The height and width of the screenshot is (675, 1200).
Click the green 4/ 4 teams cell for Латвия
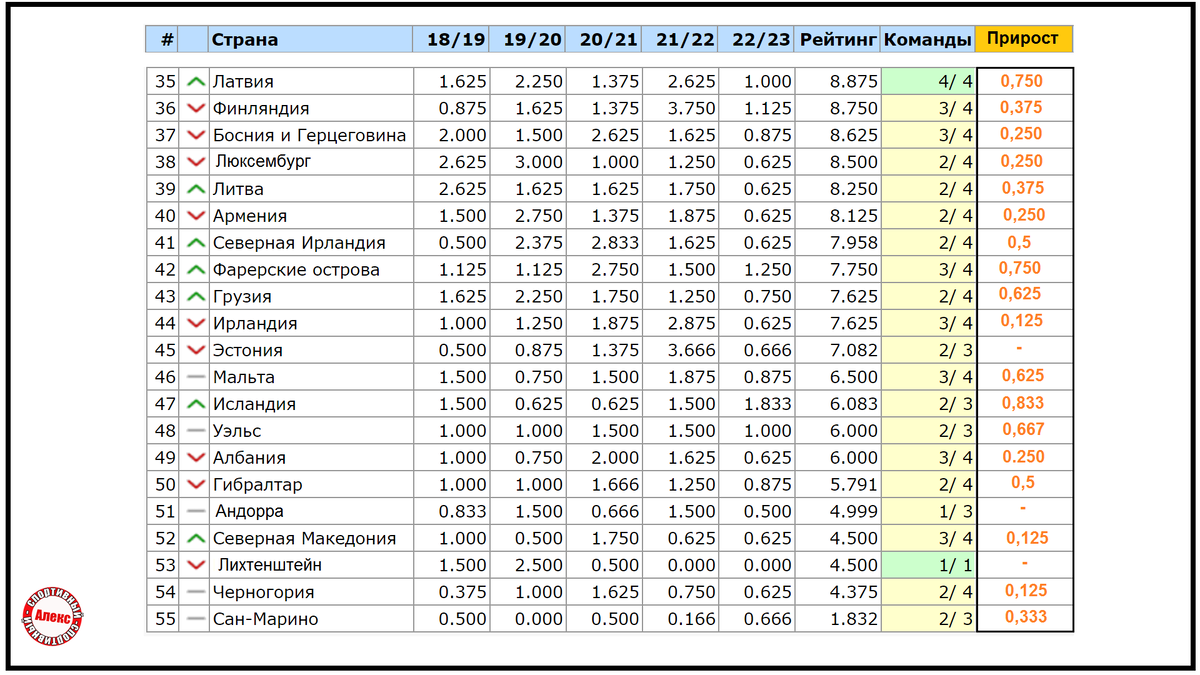pos(927,81)
